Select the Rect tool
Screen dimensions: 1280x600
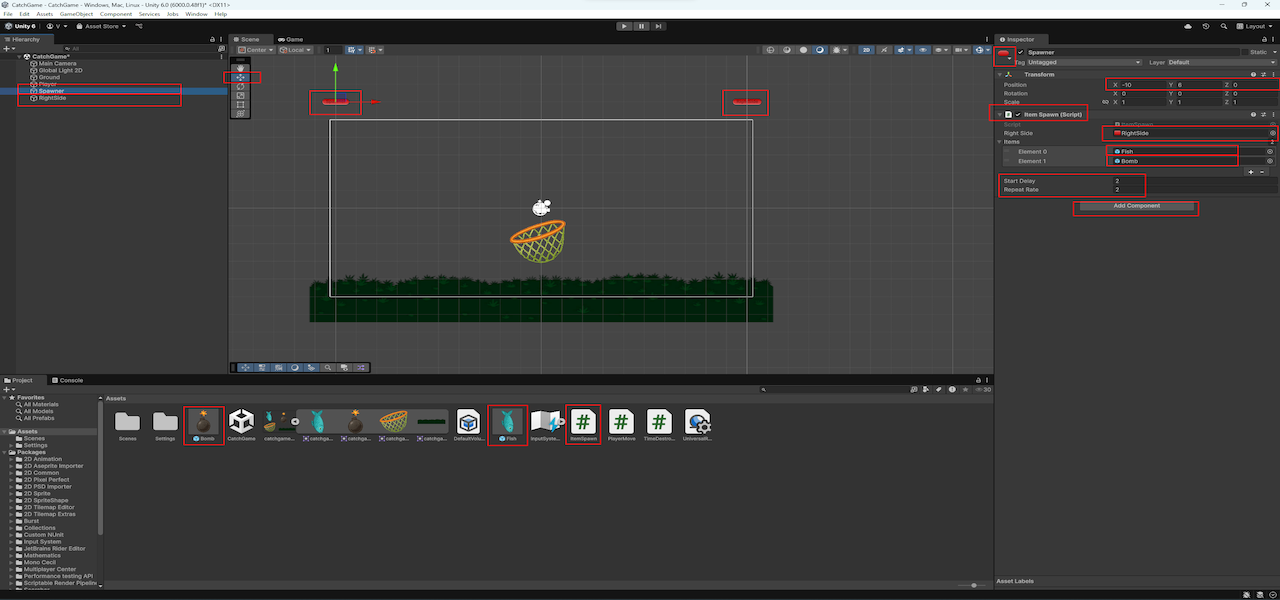point(240,104)
